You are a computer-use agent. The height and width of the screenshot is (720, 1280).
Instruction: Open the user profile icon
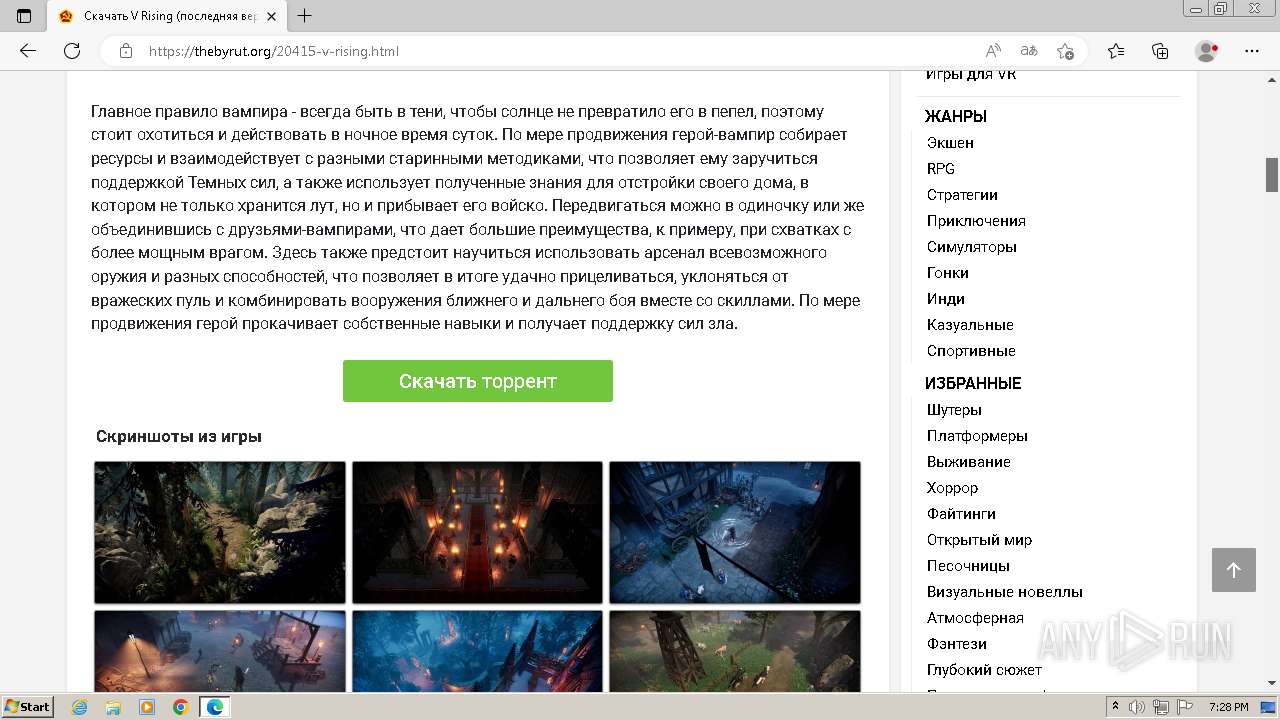click(x=1207, y=51)
